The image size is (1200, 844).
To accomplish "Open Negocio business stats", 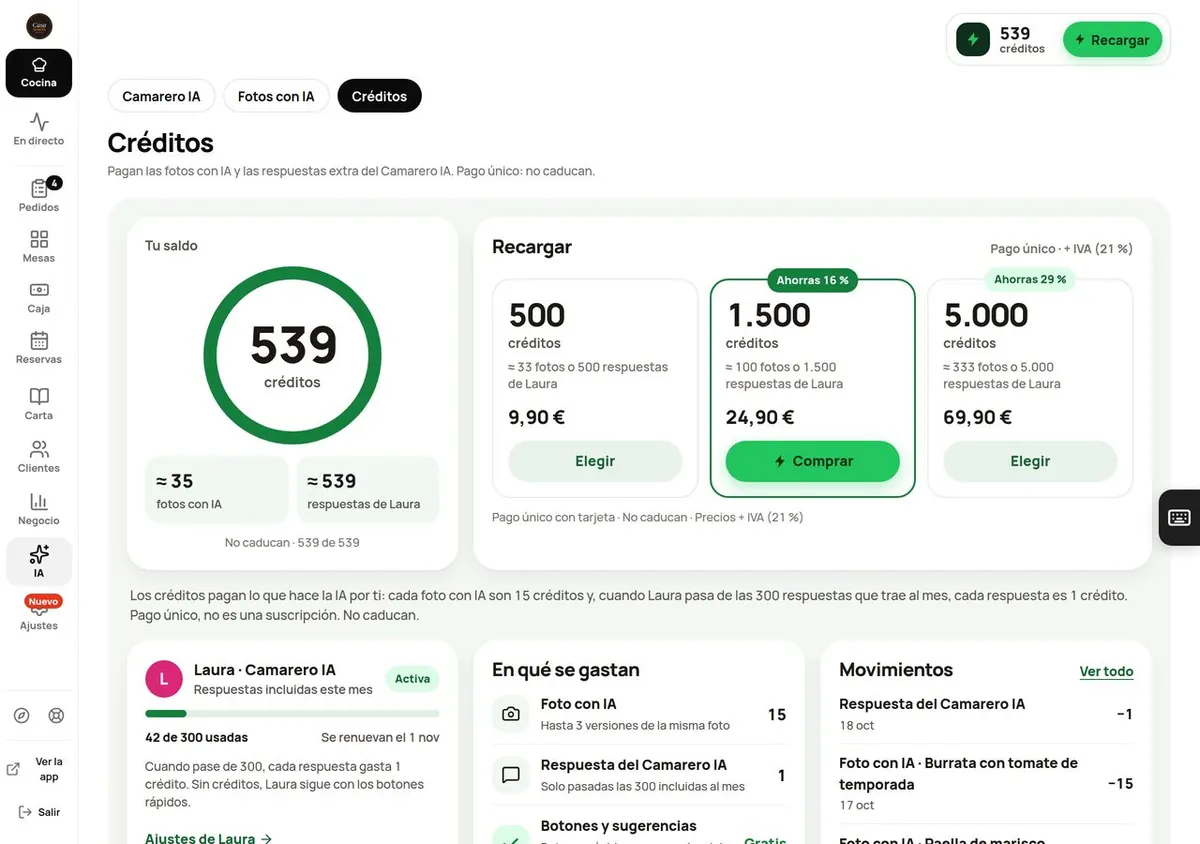I will [39, 510].
